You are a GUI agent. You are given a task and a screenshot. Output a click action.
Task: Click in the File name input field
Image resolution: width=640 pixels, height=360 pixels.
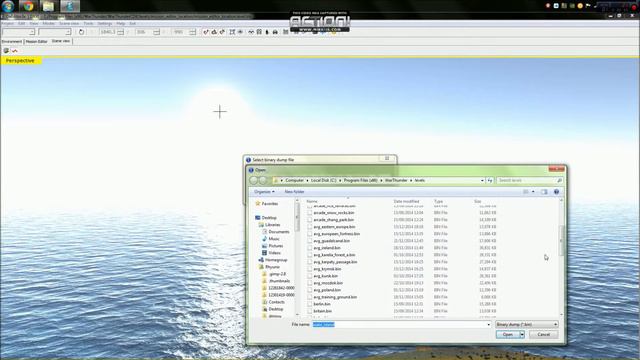click(399, 324)
